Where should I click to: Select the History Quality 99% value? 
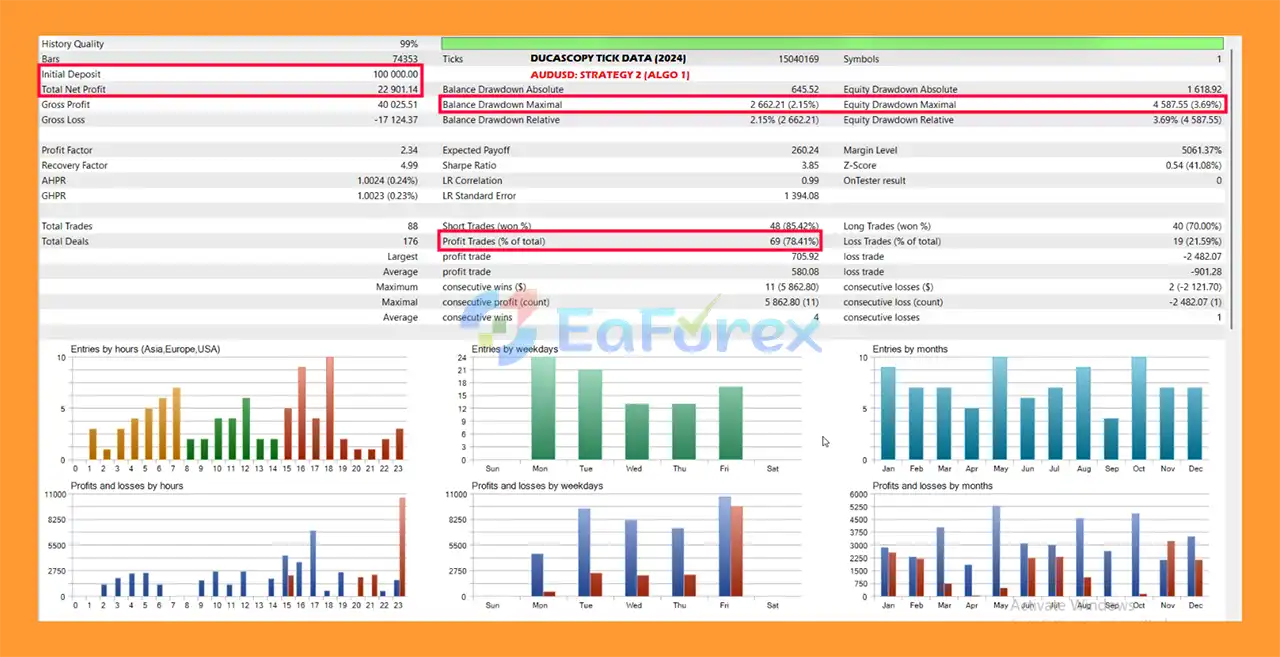(409, 44)
